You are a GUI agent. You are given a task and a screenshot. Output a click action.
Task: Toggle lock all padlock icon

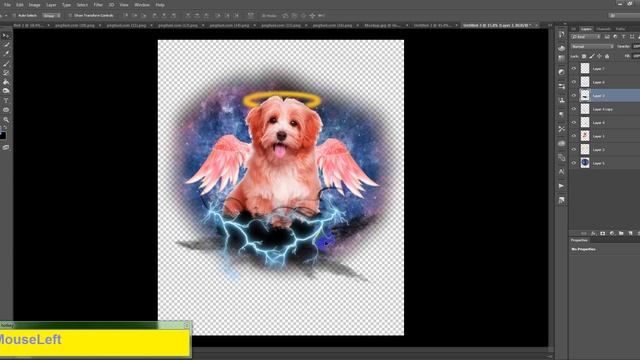pos(607,56)
